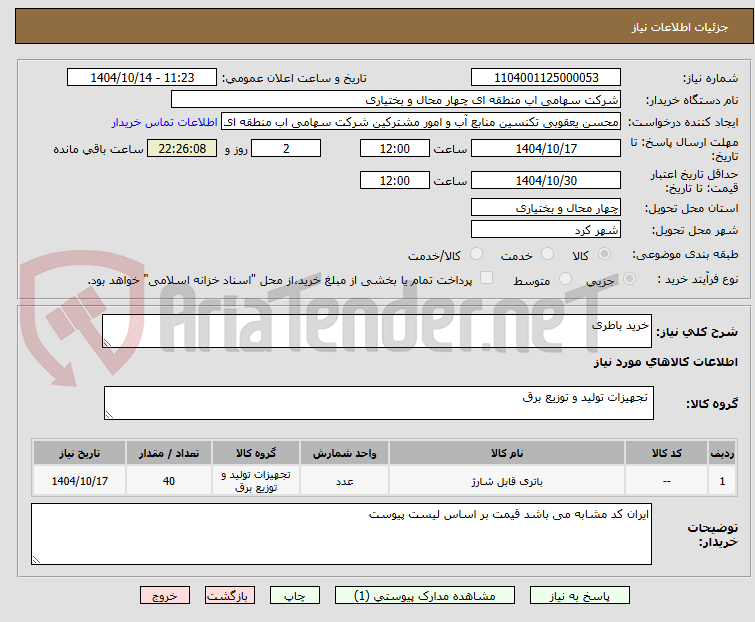Click the کد کالا column header

[666, 453]
